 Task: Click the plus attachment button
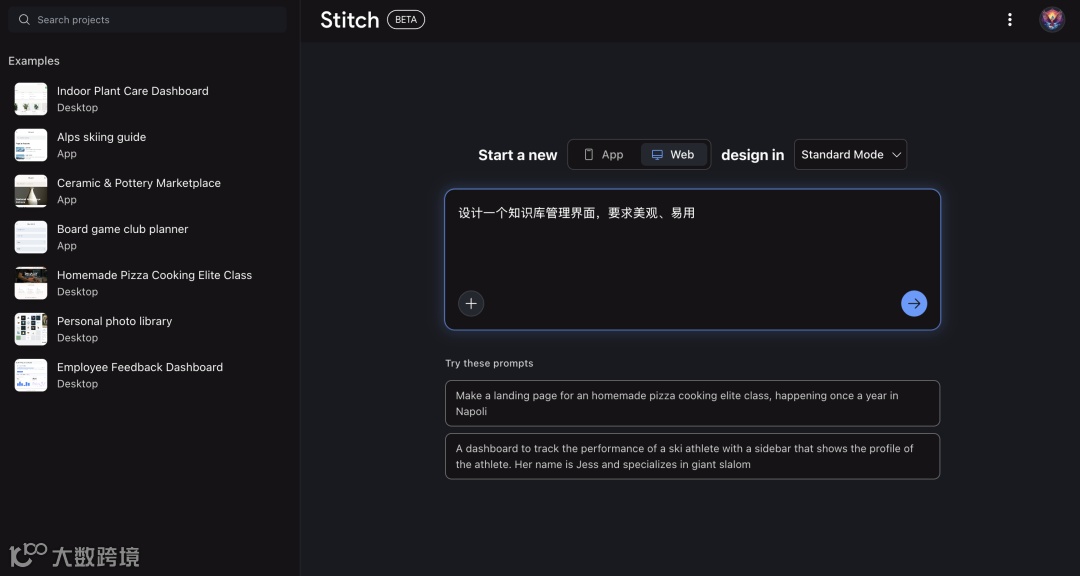[x=471, y=303]
